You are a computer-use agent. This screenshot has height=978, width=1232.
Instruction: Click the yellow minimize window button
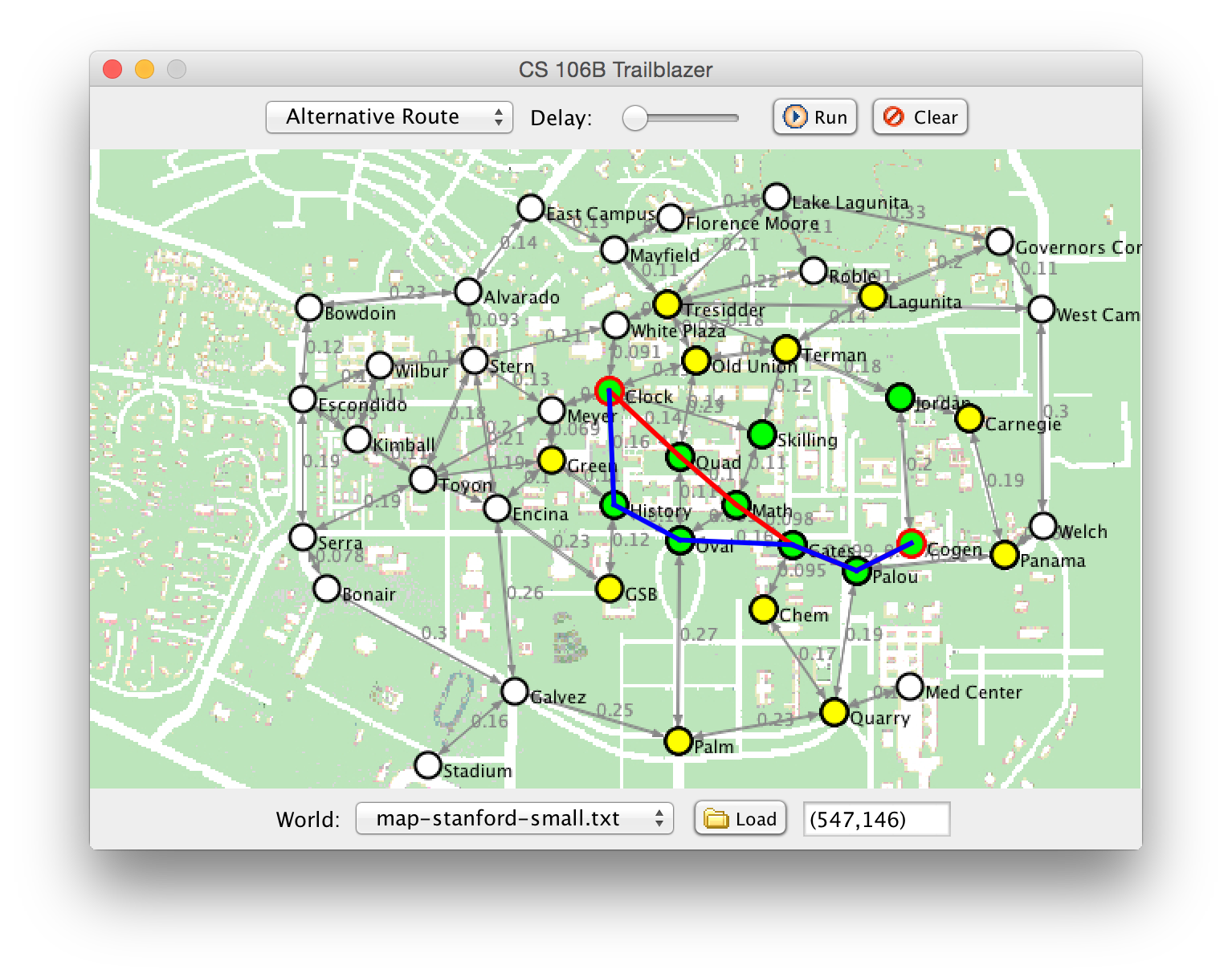point(145,70)
